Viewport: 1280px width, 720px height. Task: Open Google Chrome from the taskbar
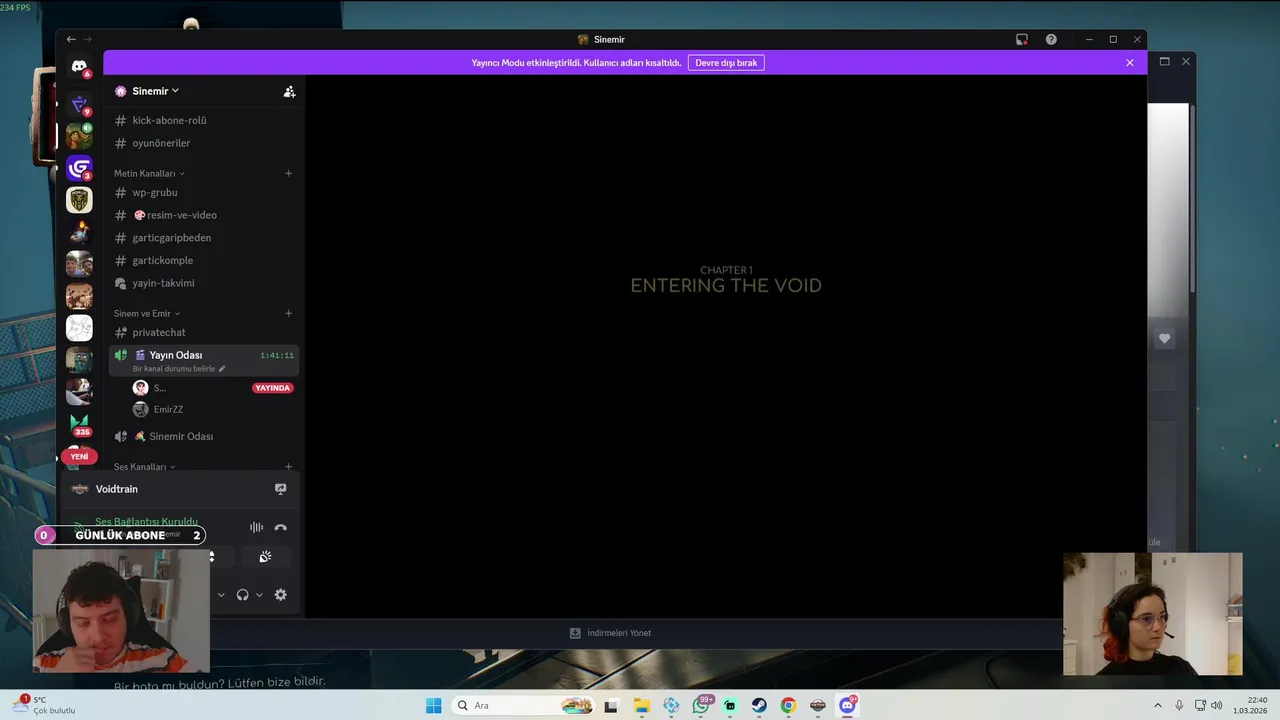pos(788,706)
